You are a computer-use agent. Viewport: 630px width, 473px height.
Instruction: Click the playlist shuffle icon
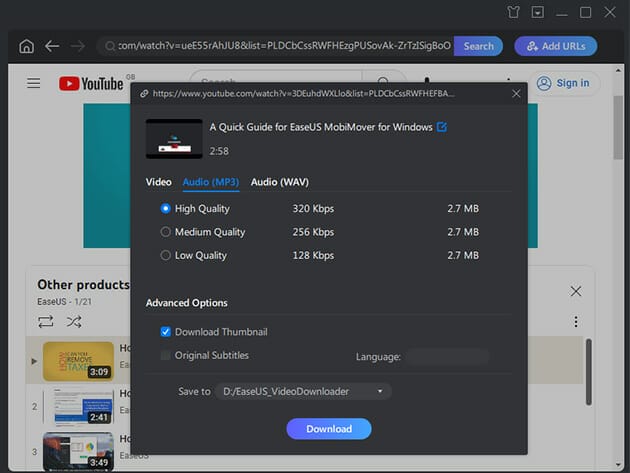pyautogui.click(x=74, y=321)
